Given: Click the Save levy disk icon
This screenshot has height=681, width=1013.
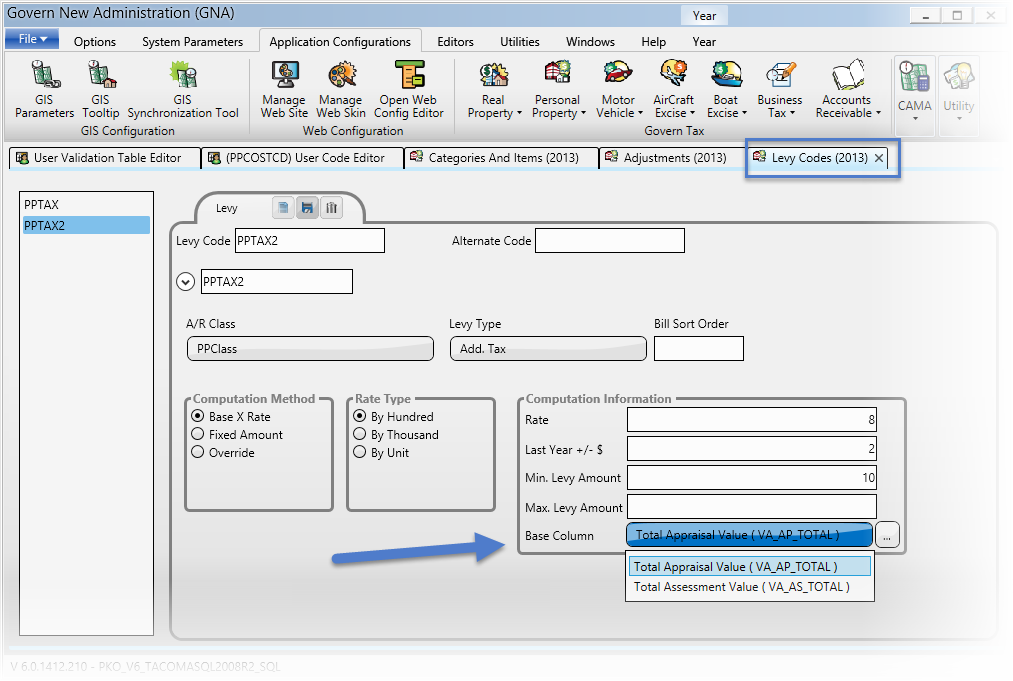Looking at the screenshot, I should [307, 208].
